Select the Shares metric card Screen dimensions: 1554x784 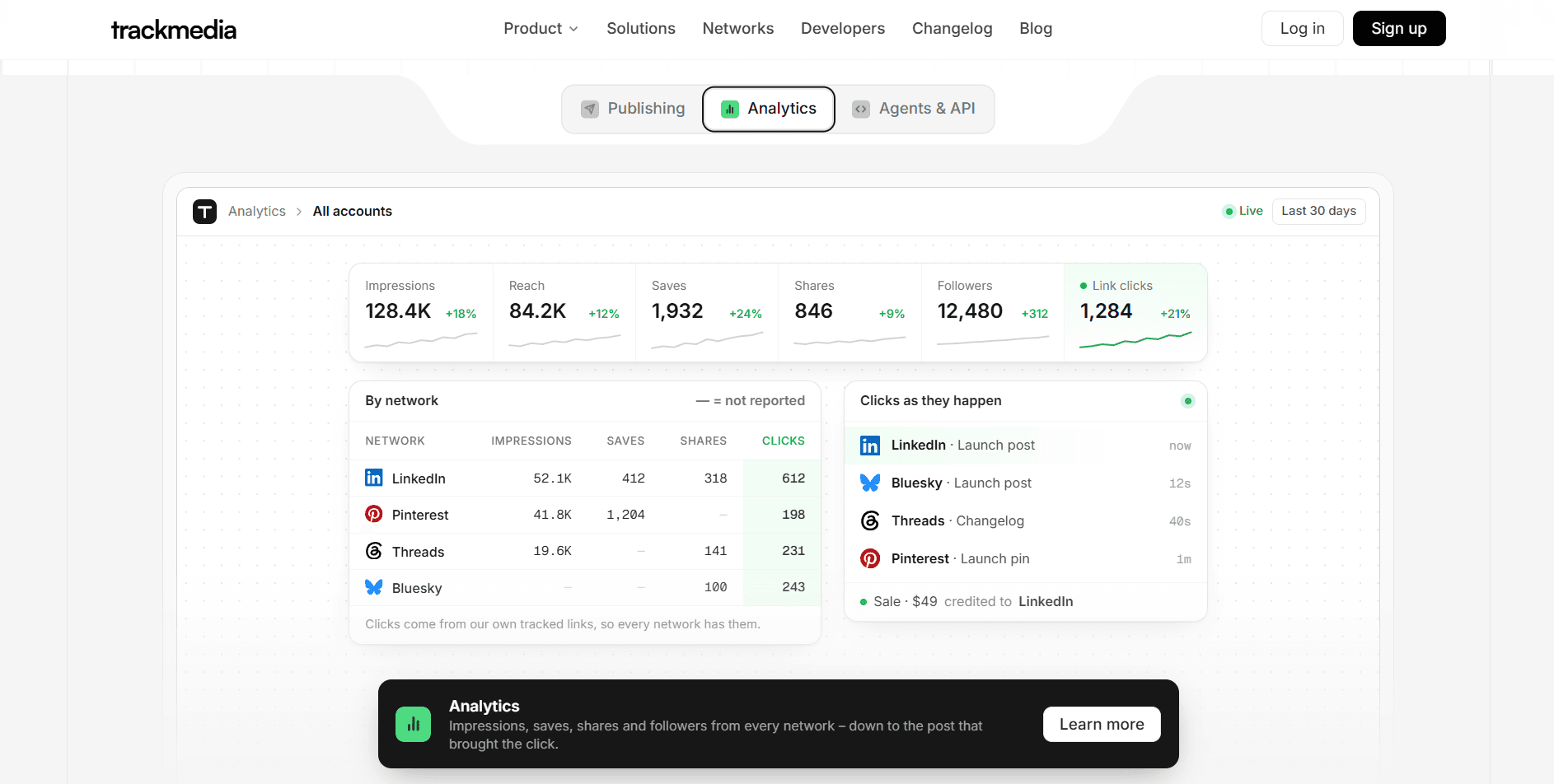[850, 313]
